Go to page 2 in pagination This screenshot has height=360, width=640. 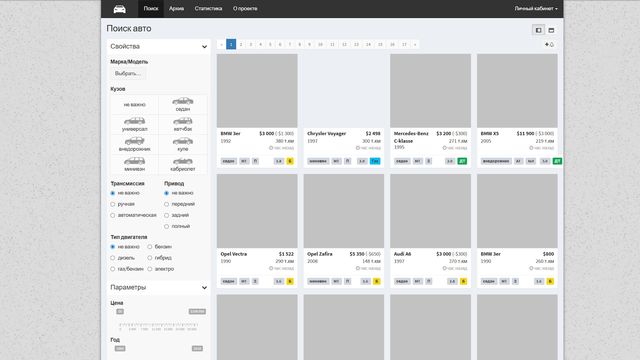tap(241, 44)
